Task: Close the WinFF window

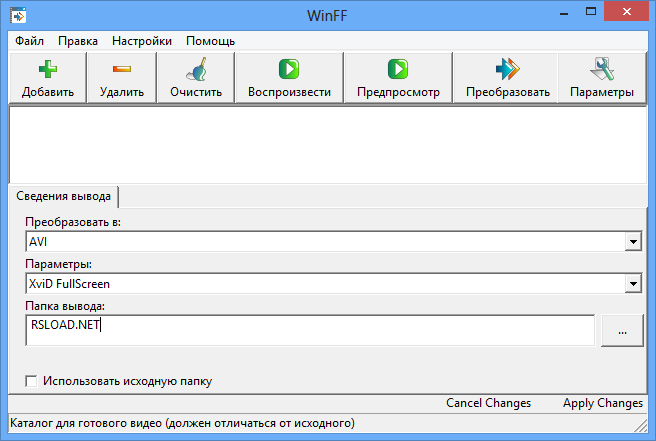Action: [626, 12]
